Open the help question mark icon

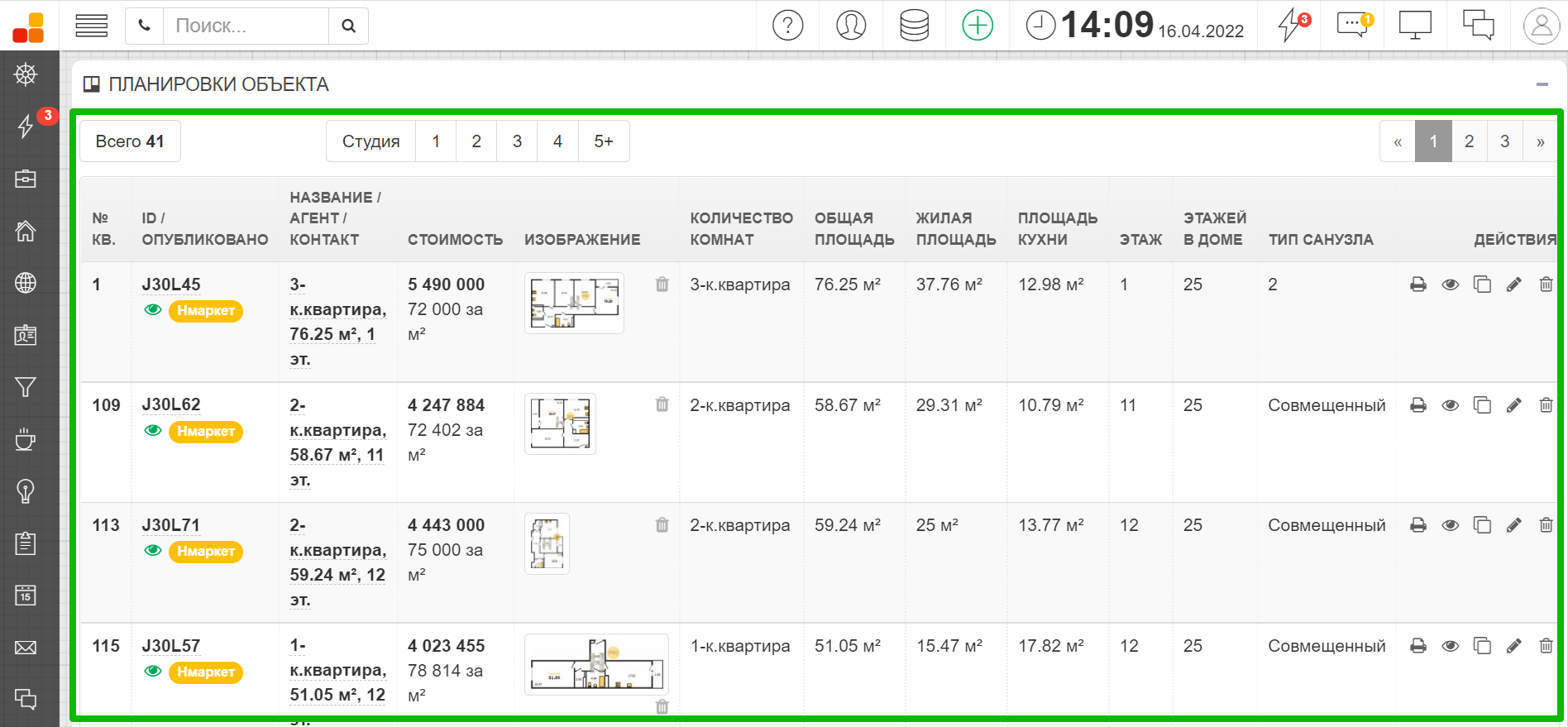click(x=787, y=26)
